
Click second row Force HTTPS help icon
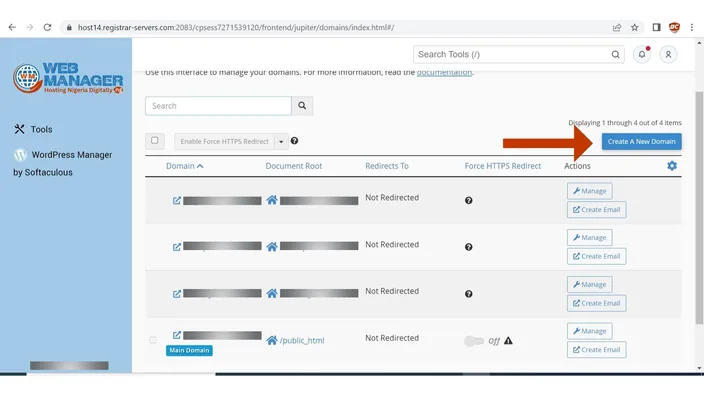468,247
